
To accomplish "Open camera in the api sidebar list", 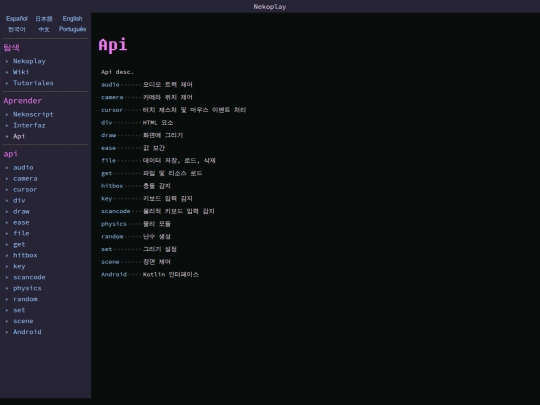I will pyautogui.click(x=25, y=178).
